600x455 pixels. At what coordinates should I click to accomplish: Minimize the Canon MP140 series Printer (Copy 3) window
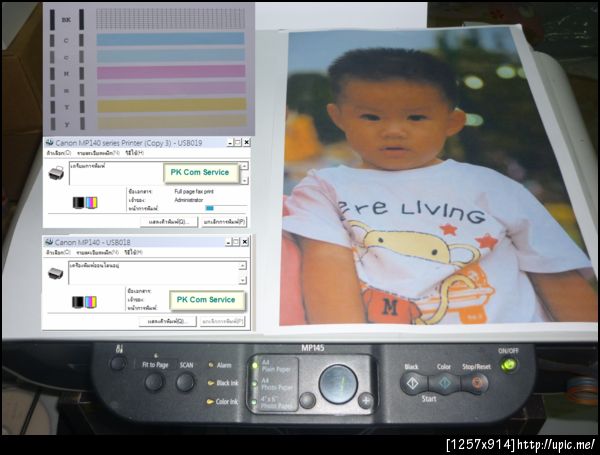pos(230,143)
